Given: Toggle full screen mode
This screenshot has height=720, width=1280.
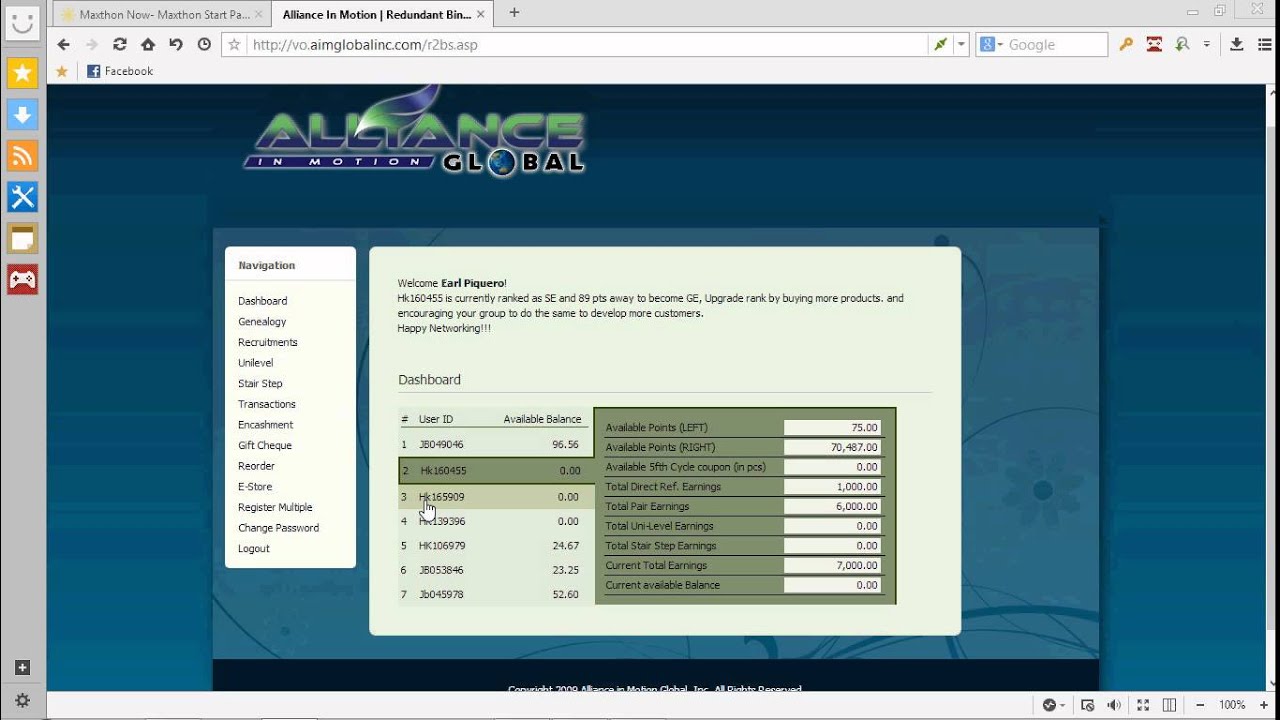Looking at the screenshot, I should [x=1143, y=705].
